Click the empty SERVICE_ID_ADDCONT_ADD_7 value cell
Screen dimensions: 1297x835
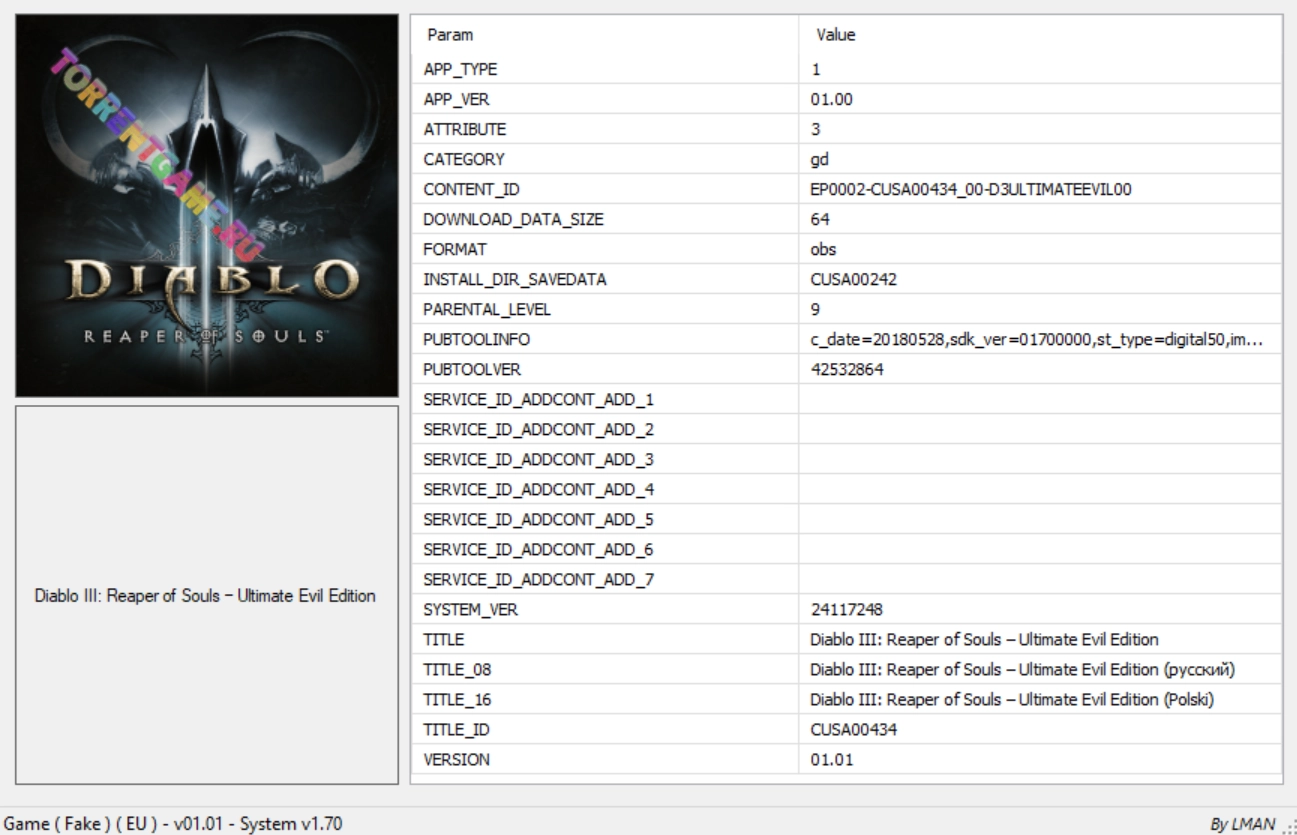tap(1040, 579)
